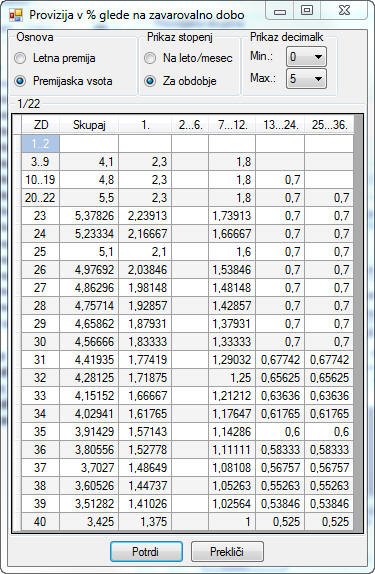Click the ZD column header
This screenshot has width=375, height=574.
click(x=41, y=125)
